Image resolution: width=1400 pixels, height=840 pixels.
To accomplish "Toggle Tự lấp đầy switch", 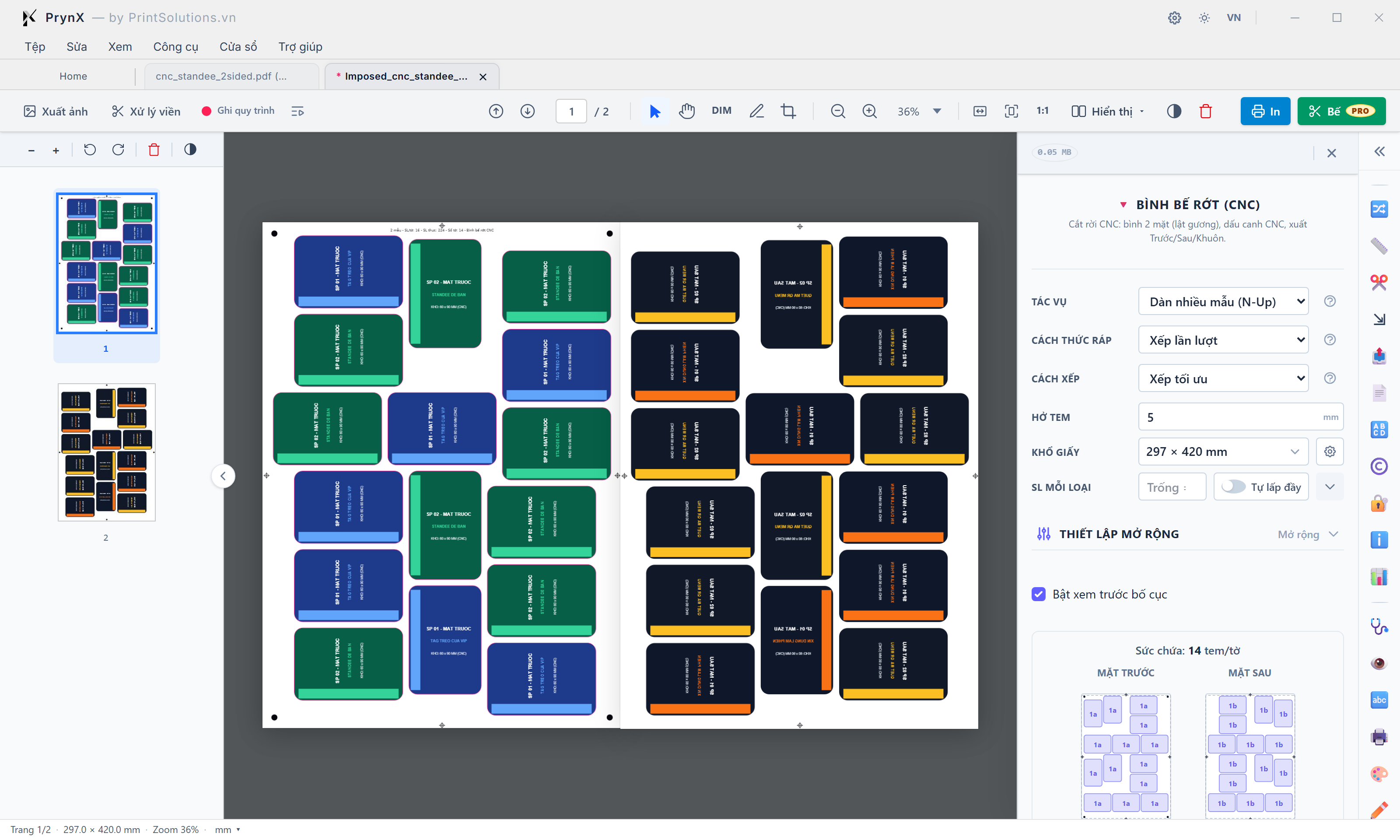I will (x=1233, y=487).
